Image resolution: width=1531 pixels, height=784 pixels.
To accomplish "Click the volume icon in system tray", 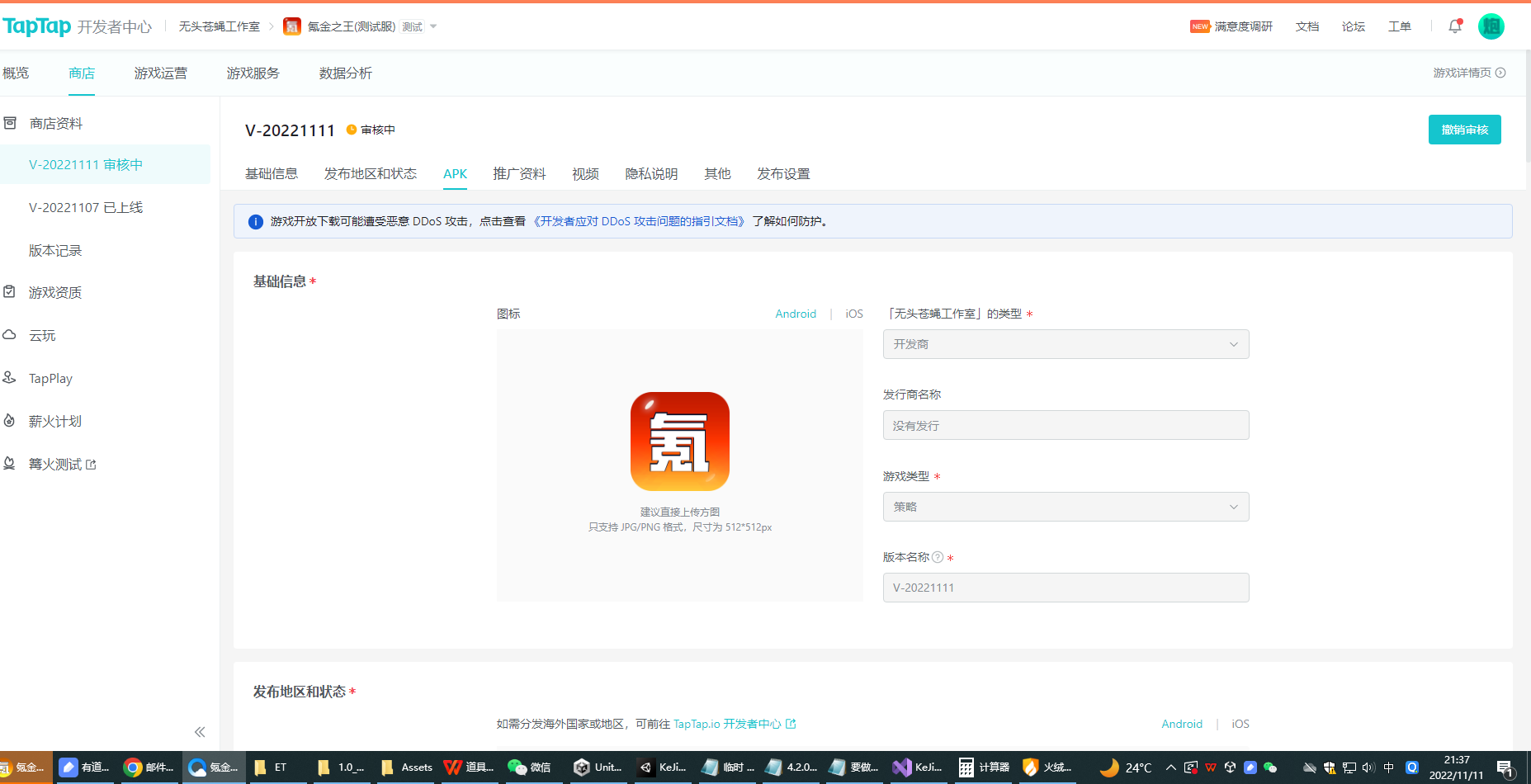I will (1368, 767).
